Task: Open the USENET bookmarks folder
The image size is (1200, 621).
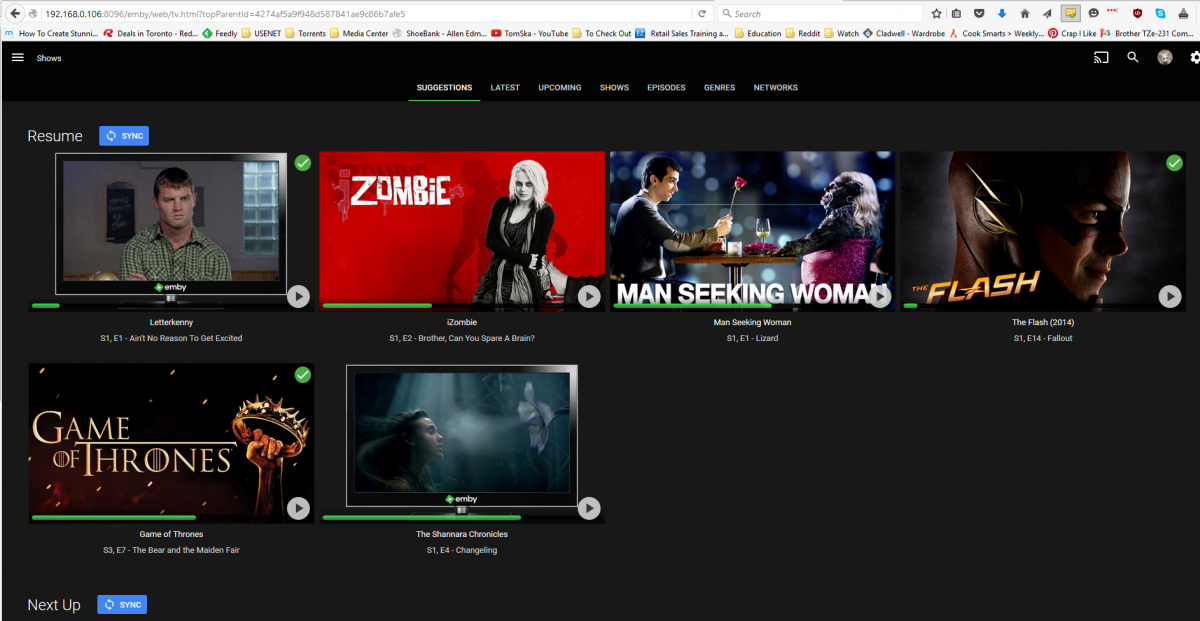Action: pos(261,33)
